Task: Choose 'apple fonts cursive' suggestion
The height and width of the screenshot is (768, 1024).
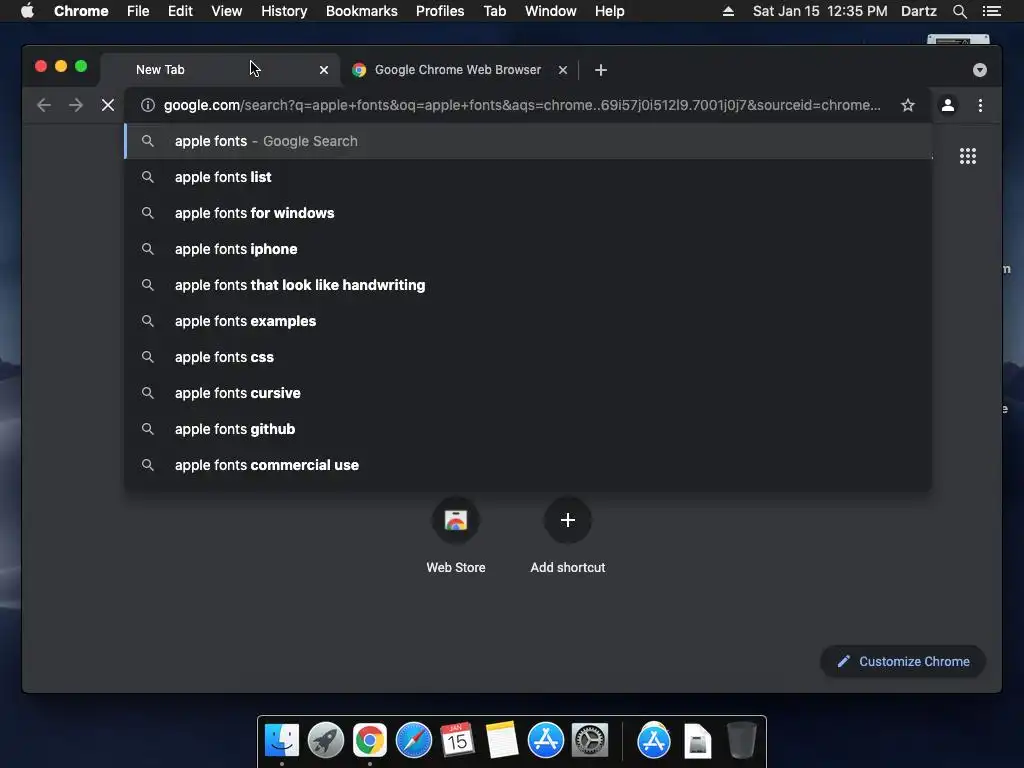Action: (528, 392)
